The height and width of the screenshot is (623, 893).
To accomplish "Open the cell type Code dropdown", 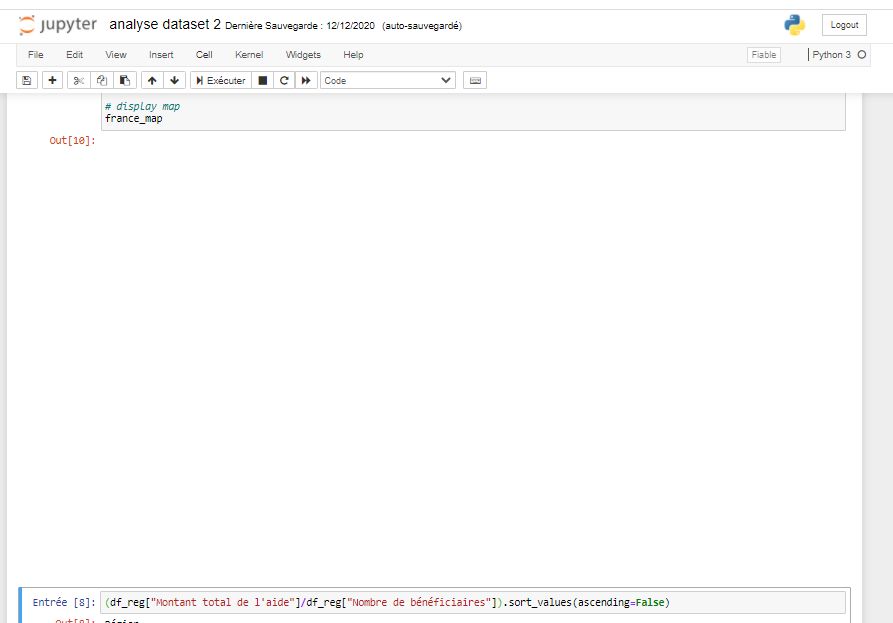I will click(x=388, y=80).
